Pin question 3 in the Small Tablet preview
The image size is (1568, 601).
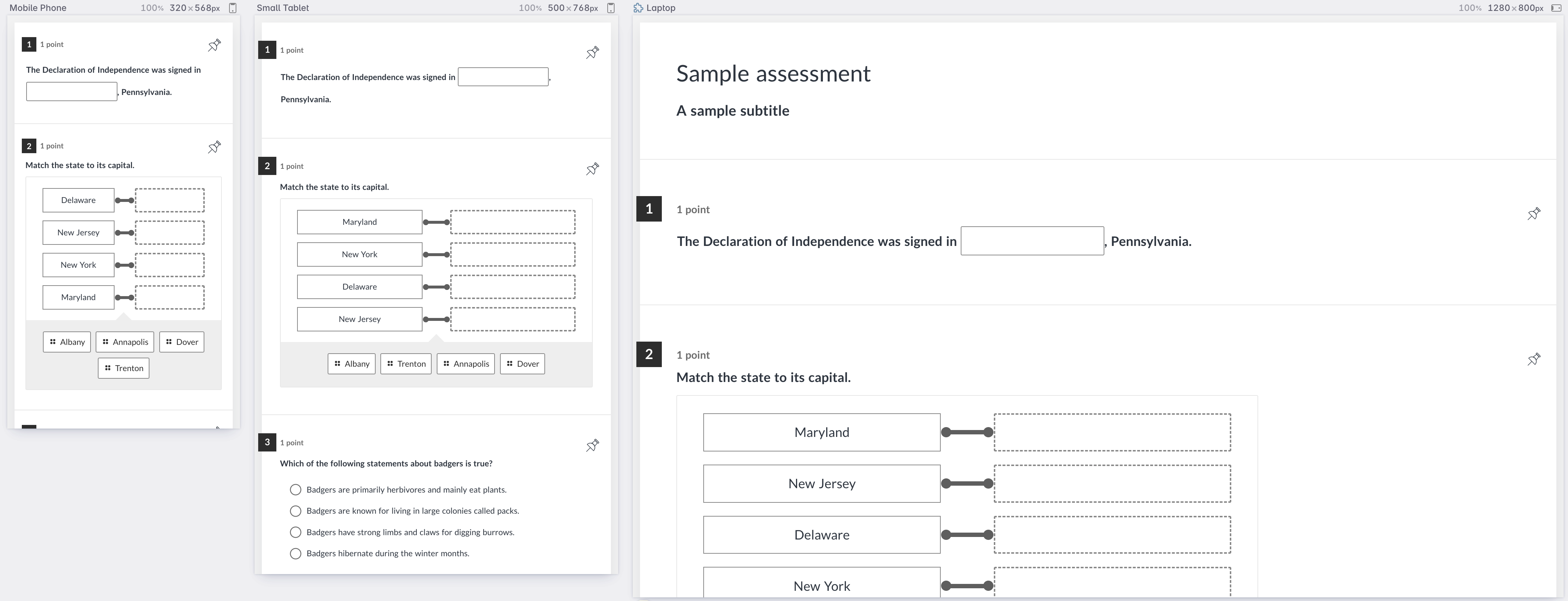(x=592, y=445)
